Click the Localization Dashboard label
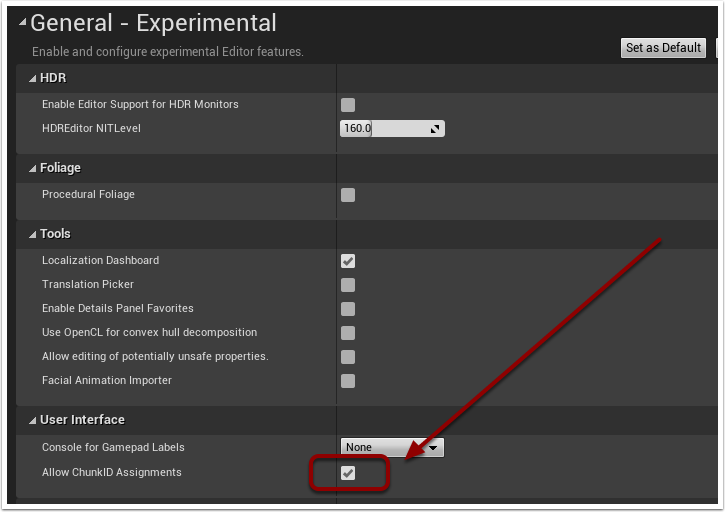725x512 pixels. tap(100, 260)
